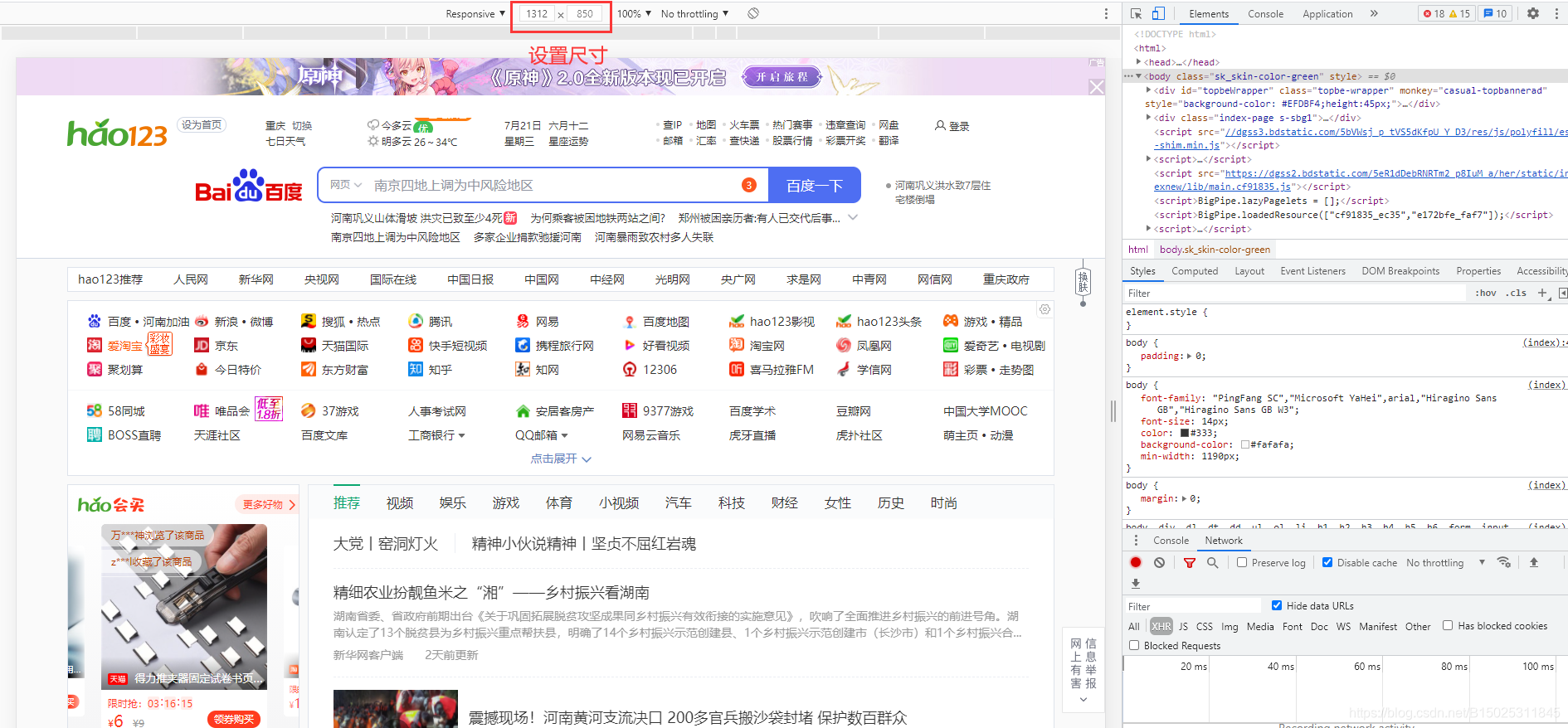This screenshot has width=1568, height=728.
Task: Click the issues badge showing 10
Action: click(1495, 13)
